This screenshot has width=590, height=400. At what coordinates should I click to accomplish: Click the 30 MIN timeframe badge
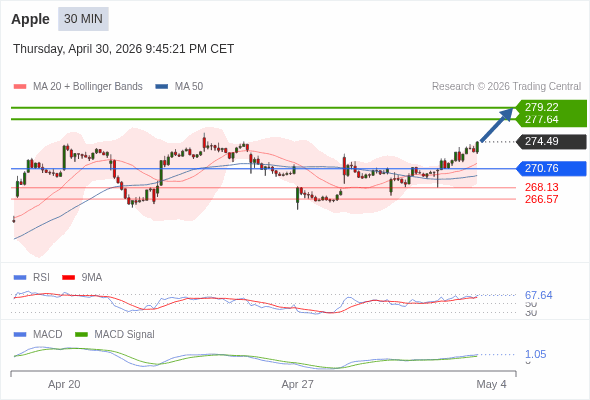(83, 19)
